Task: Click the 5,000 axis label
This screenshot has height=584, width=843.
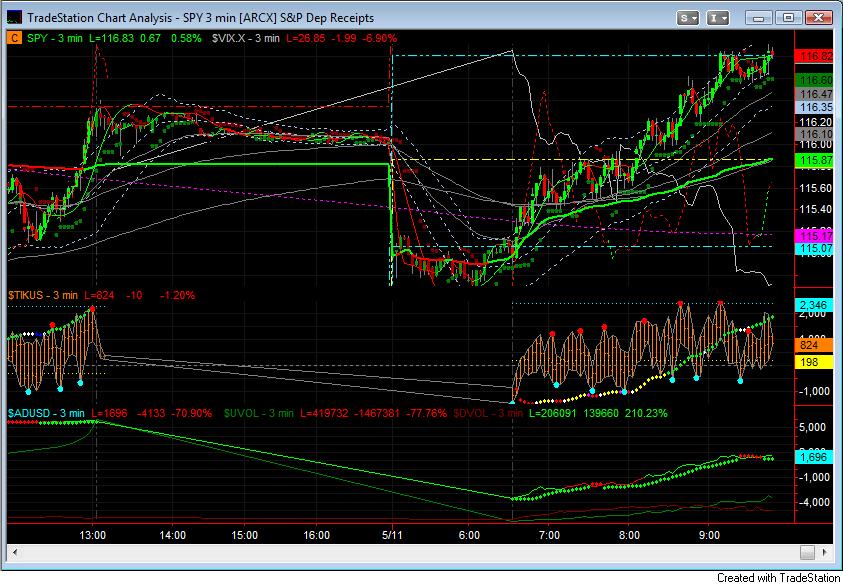Action: click(x=813, y=426)
